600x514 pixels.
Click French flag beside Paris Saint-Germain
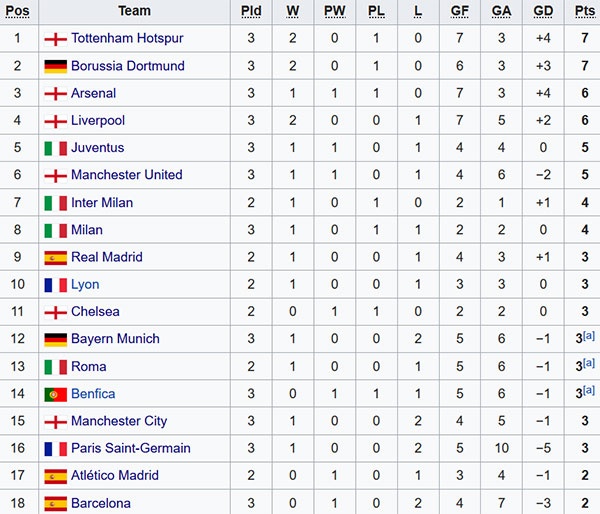[x=55, y=448]
